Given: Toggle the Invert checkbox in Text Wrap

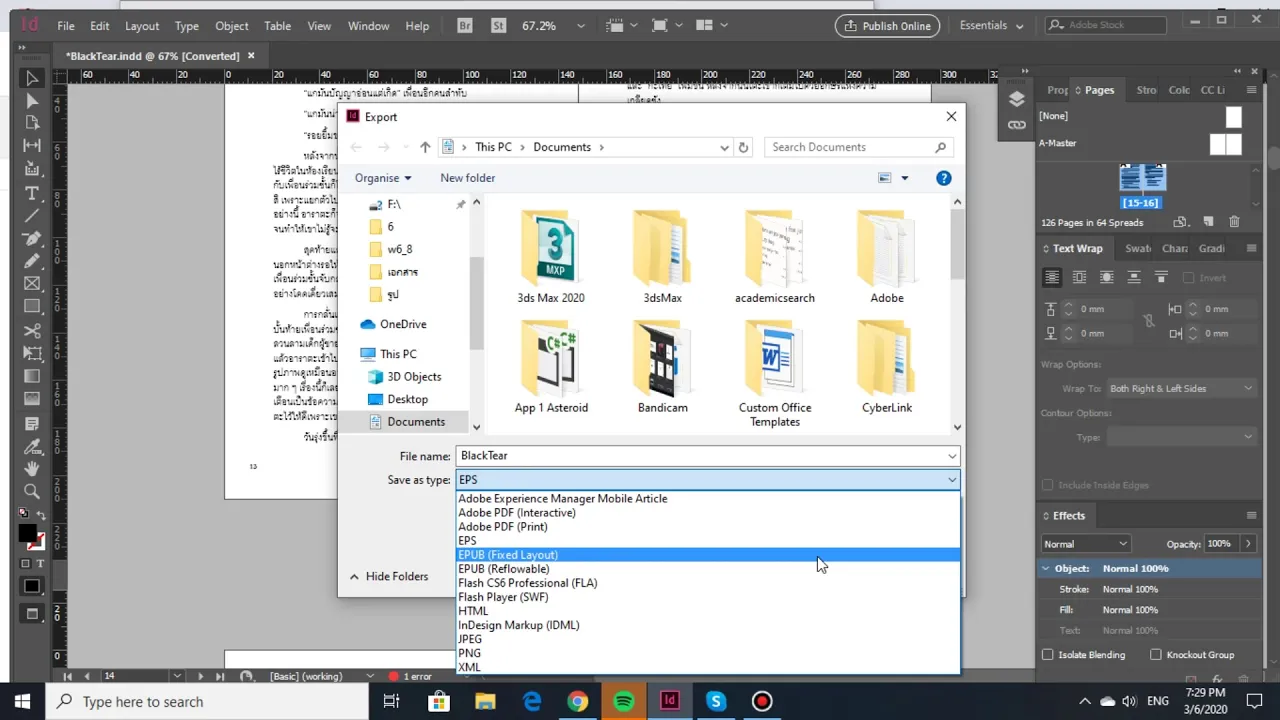Looking at the screenshot, I should [x=1188, y=278].
